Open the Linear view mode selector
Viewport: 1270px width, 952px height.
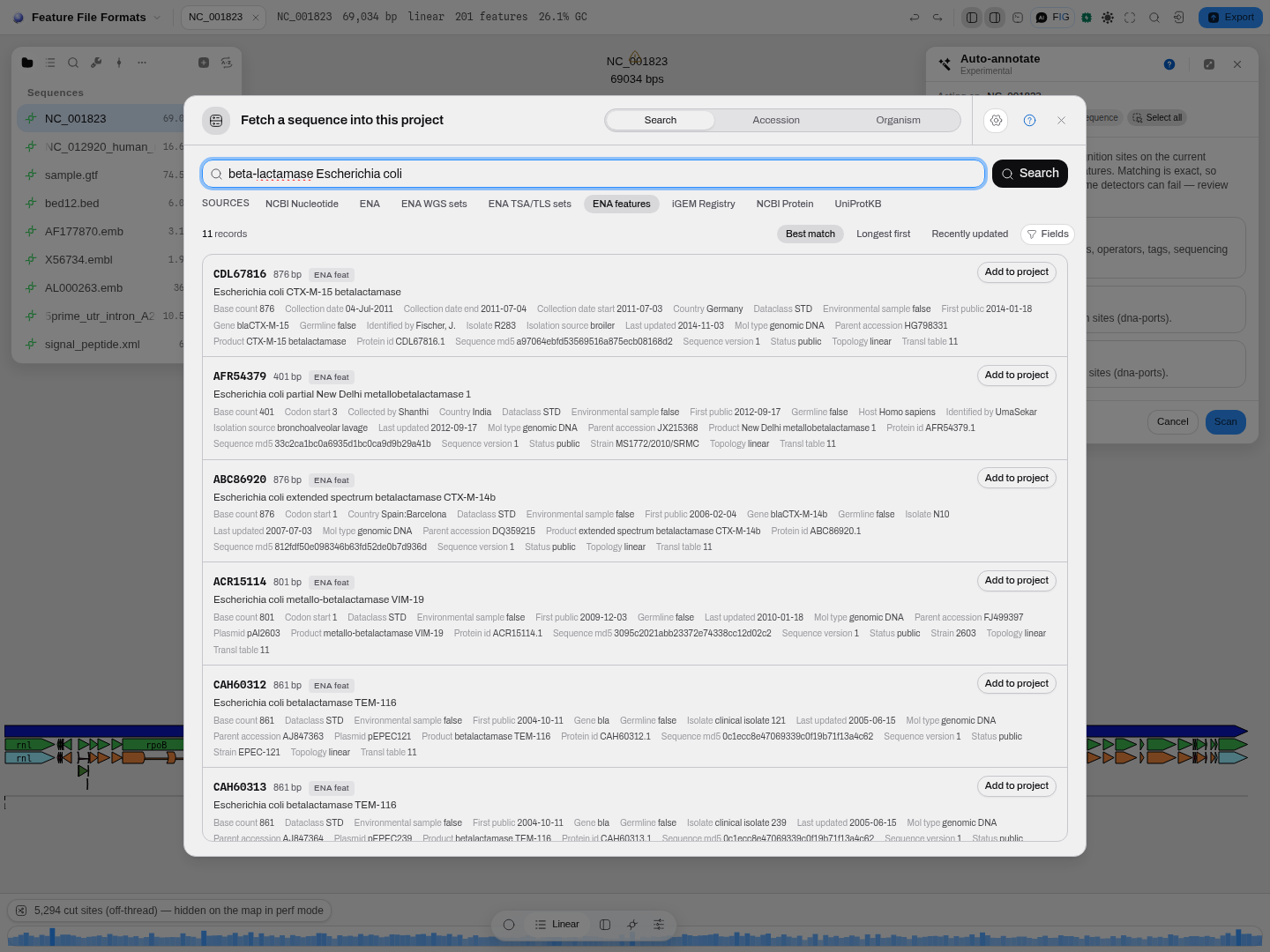[x=557, y=925]
